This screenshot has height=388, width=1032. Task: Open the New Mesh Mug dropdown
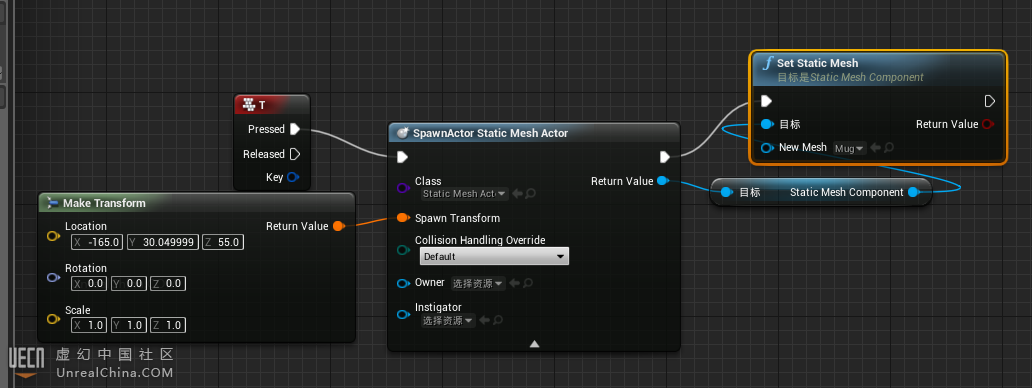point(850,148)
